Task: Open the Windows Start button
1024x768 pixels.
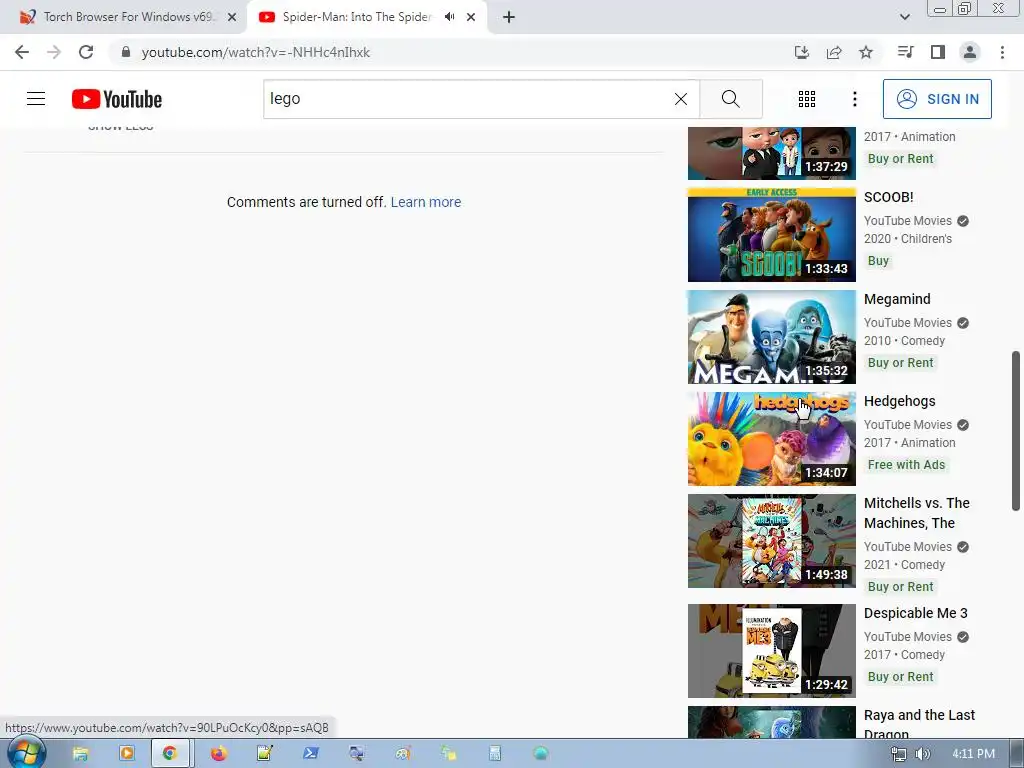Action: click(25, 753)
